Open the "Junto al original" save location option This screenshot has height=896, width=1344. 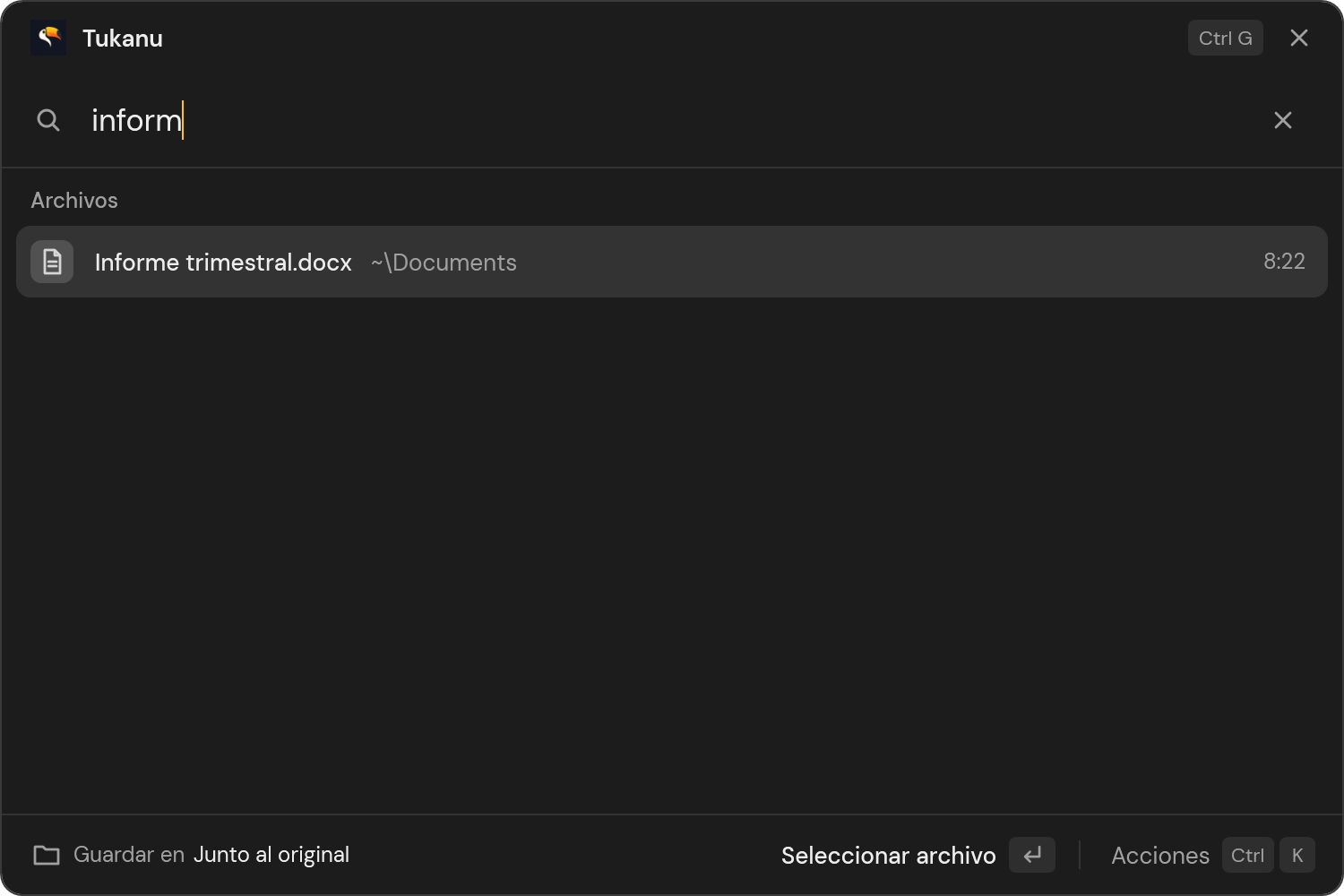(271, 855)
